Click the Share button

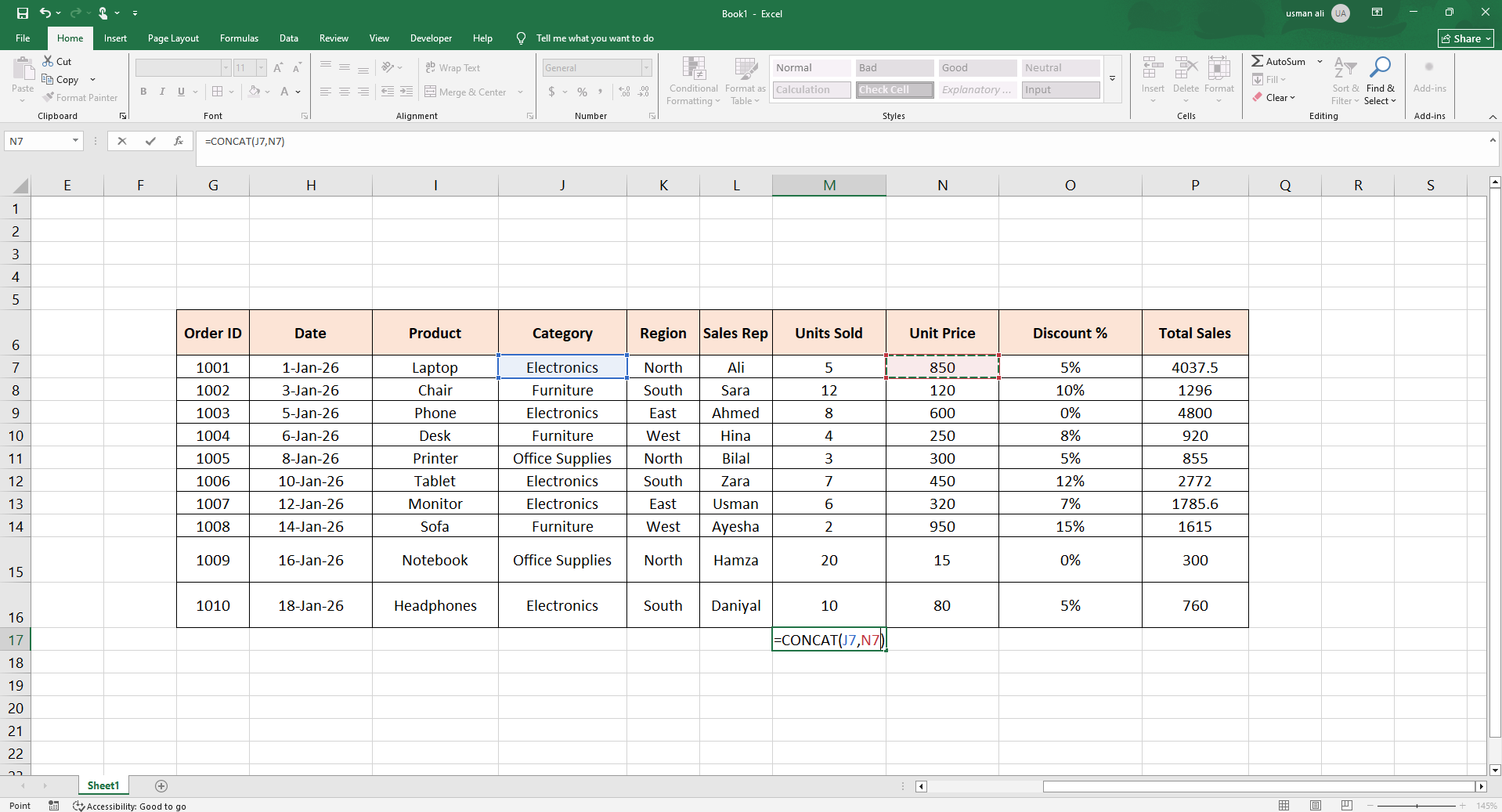coord(1466,38)
